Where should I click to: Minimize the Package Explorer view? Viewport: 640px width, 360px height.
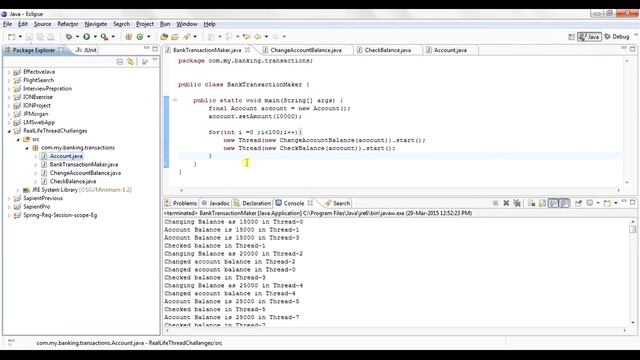(147, 49)
